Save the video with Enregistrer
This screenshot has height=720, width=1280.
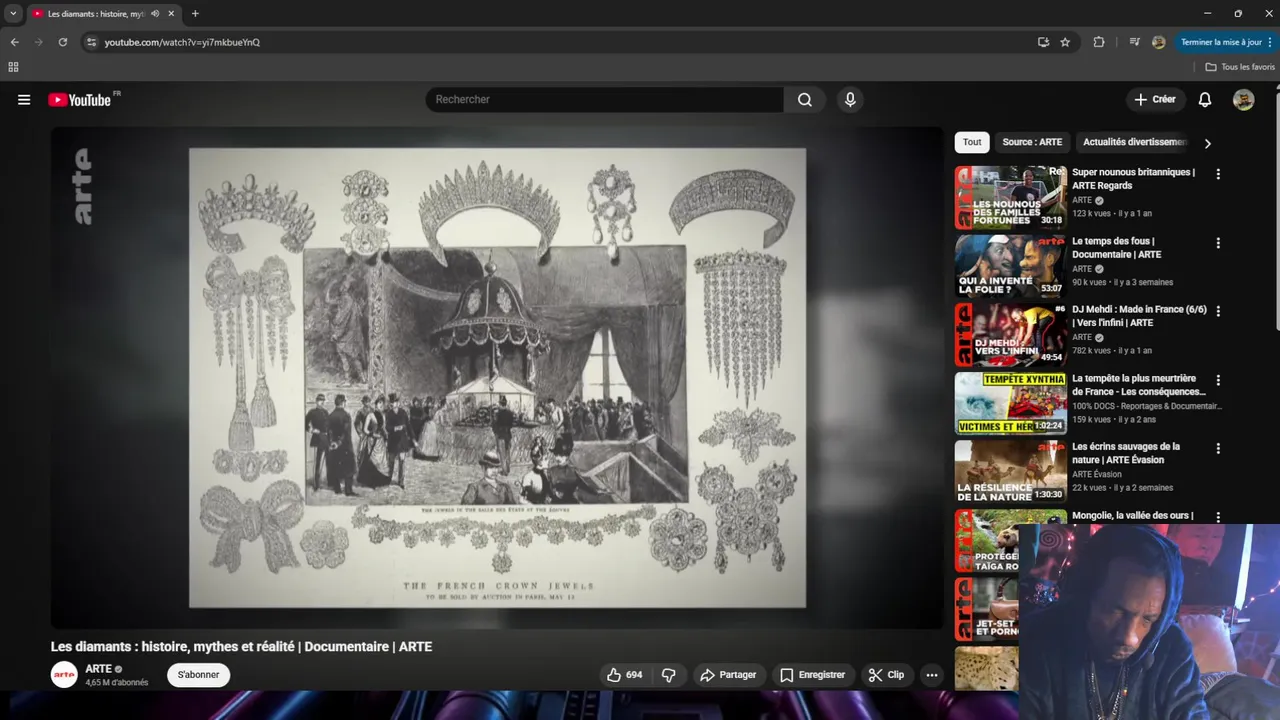point(813,675)
